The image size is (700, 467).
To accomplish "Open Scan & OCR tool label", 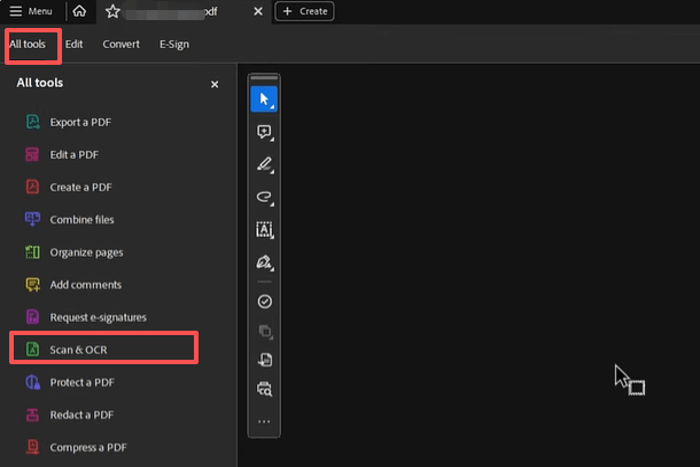I will [79, 350].
